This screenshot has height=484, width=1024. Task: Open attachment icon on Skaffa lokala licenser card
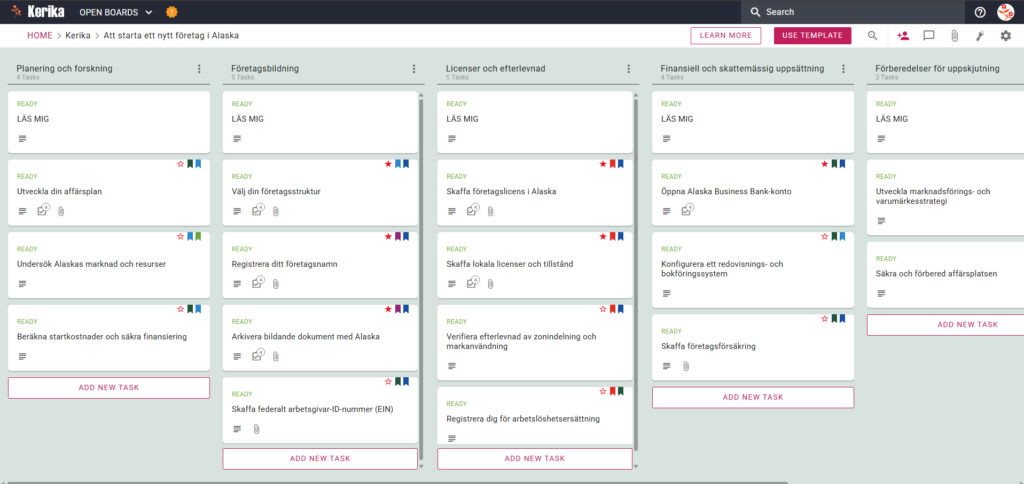click(x=490, y=283)
